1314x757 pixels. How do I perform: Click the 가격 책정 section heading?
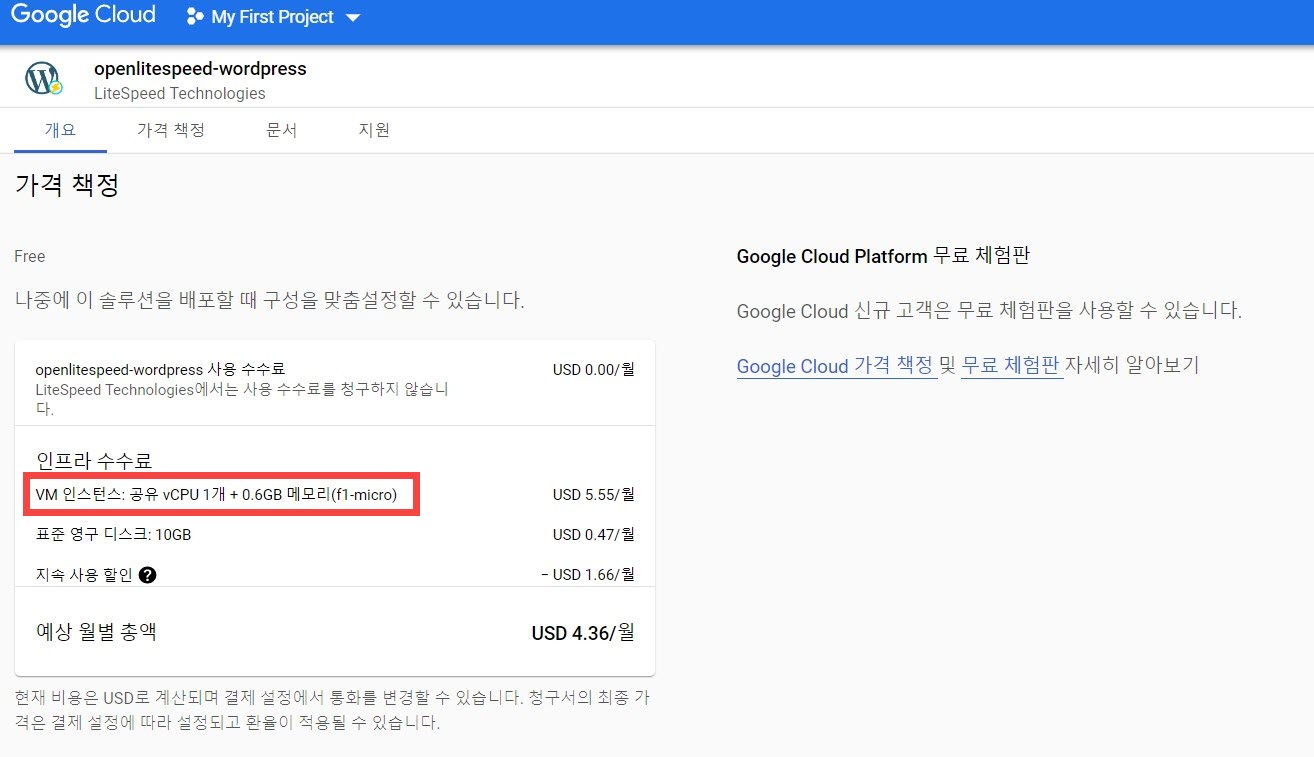[x=67, y=185]
